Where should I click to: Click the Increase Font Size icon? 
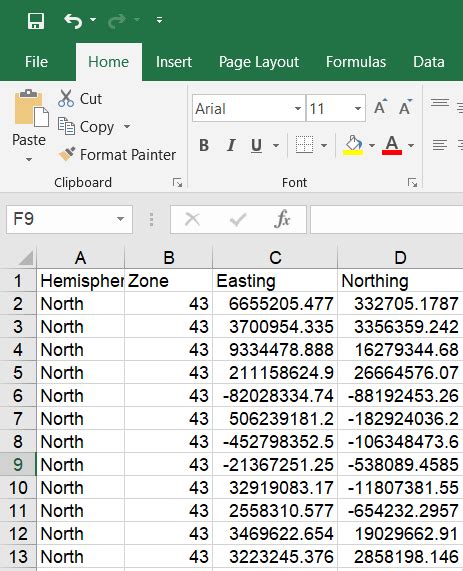point(380,107)
